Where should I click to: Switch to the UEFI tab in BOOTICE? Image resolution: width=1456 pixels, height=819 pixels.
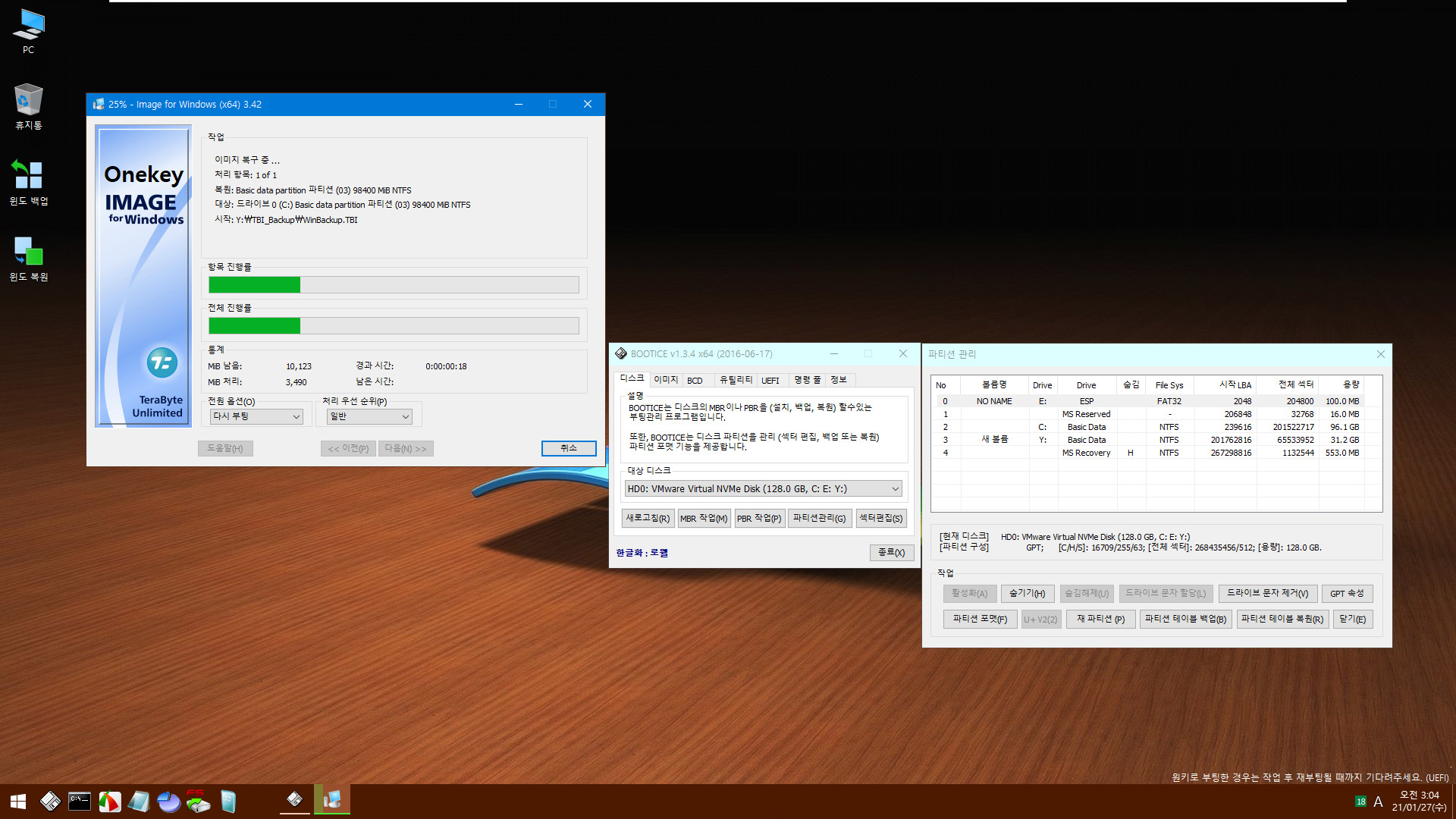(770, 381)
